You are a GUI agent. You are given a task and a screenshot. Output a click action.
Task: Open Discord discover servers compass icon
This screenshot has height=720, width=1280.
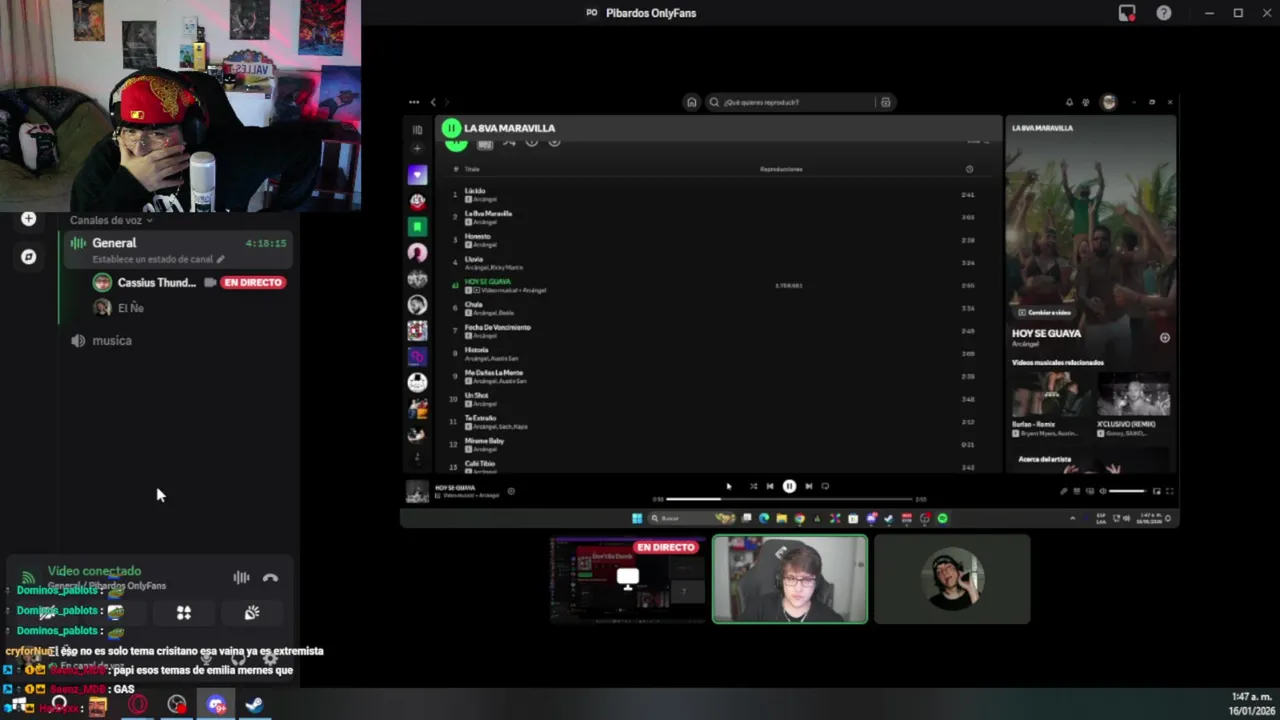[29, 257]
